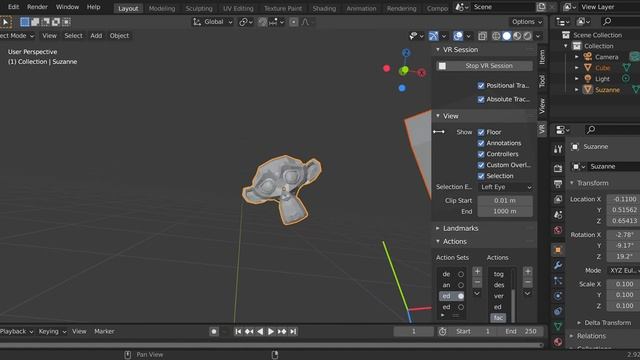Toggle X-ray icon in viewport header

click(x=482, y=36)
